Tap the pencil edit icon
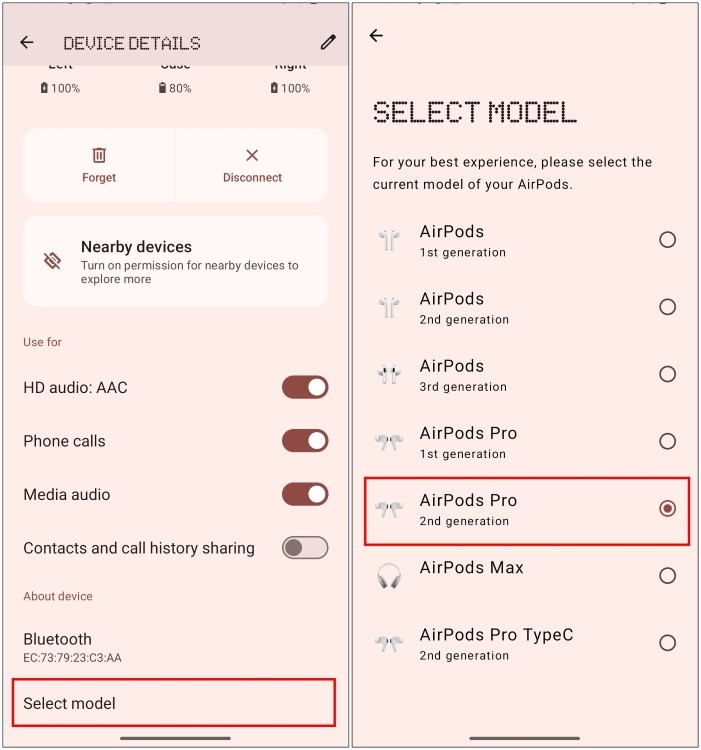Image resolution: width=701 pixels, height=750 pixels. [328, 42]
